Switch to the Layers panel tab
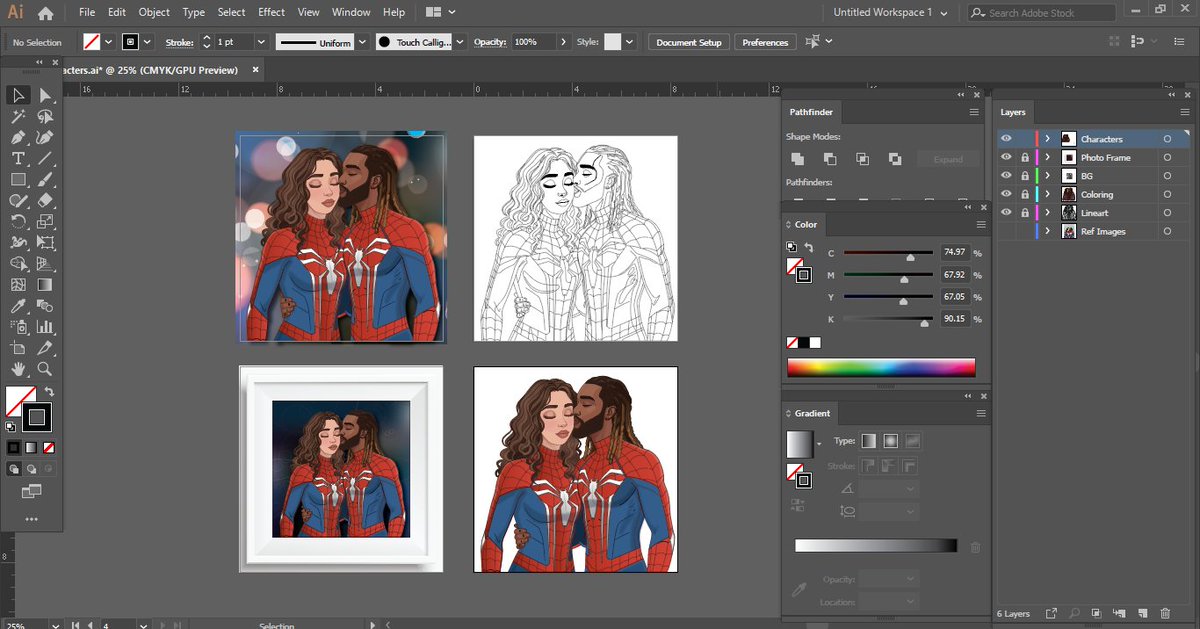Viewport: 1200px width, 629px height. pos(1013,112)
